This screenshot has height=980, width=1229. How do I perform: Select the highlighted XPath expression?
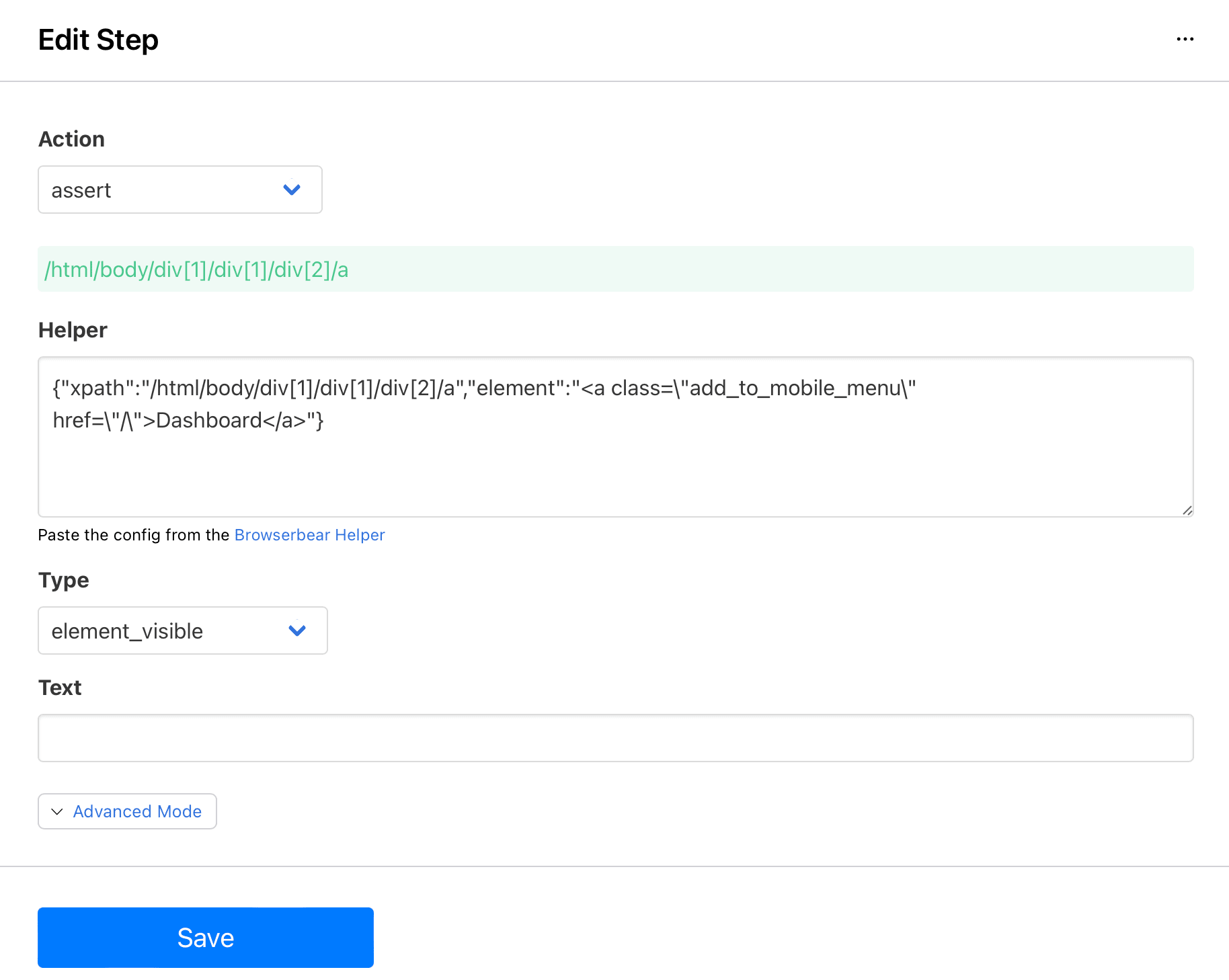(196, 269)
